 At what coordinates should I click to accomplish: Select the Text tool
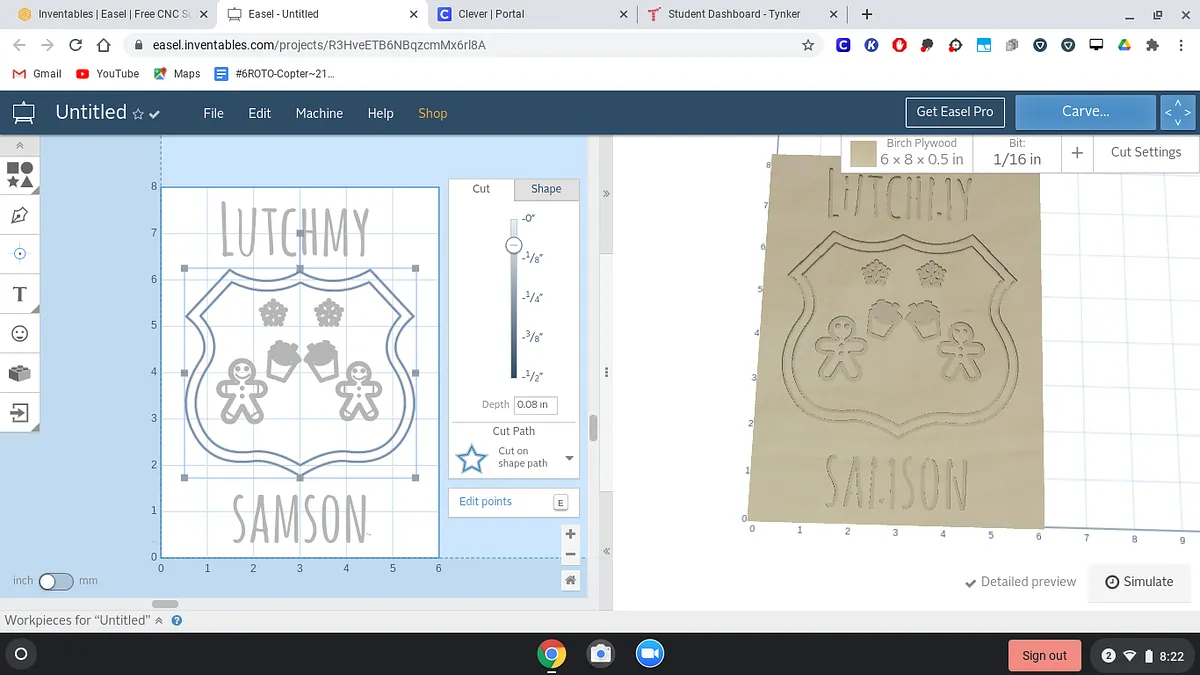click(20, 294)
